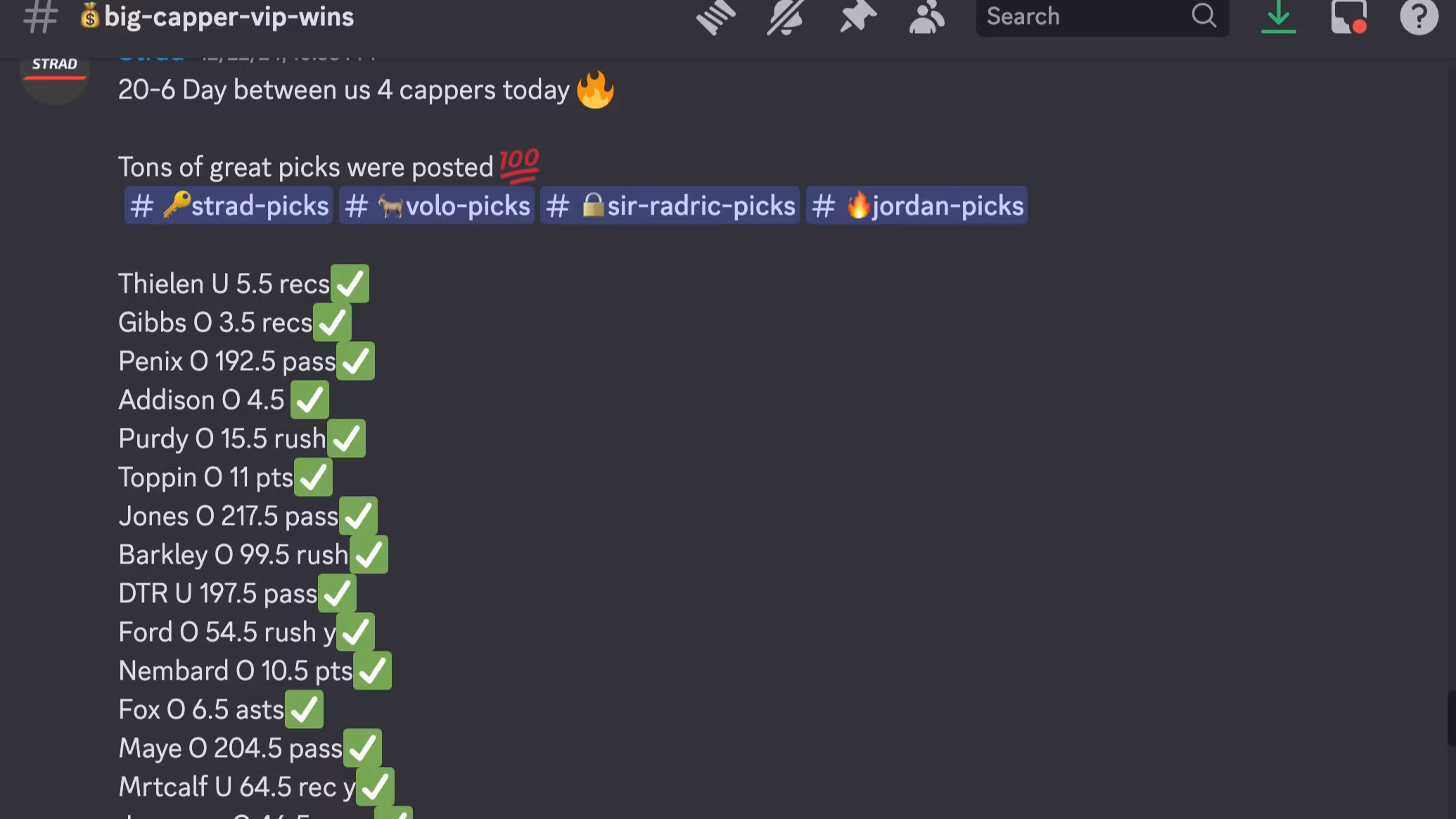Image resolution: width=1456 pixels, height=819 pixels.
Task: Go to the volo-picks channel link
Action: coord(436,205)
